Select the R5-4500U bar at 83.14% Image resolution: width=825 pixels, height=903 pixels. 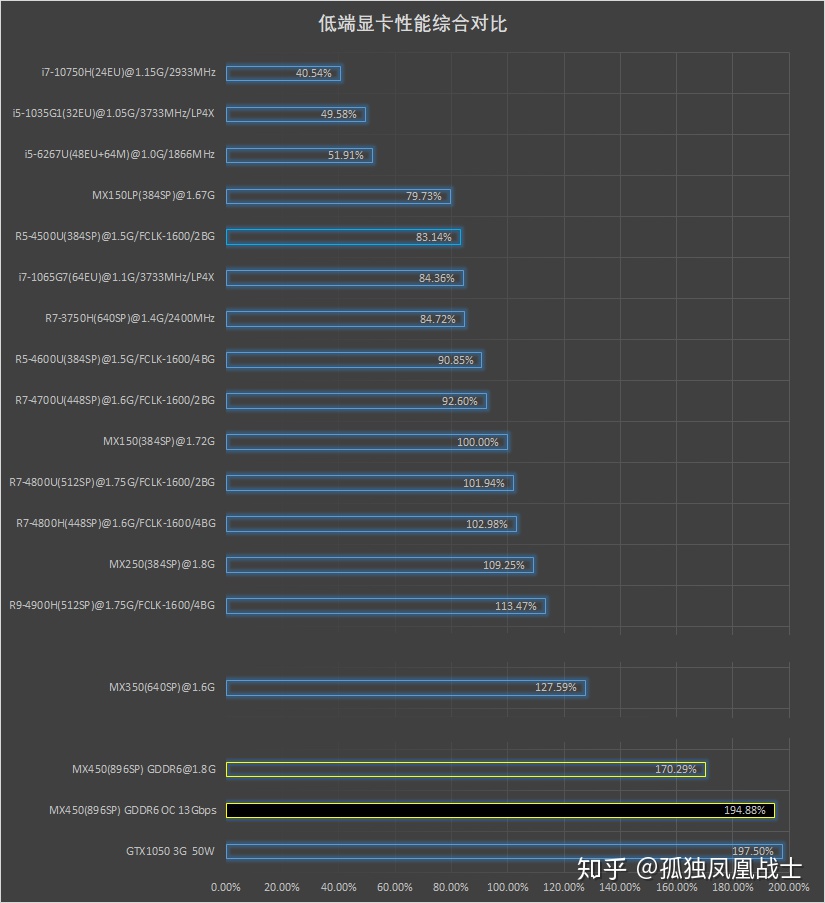[x=343, y=237]
